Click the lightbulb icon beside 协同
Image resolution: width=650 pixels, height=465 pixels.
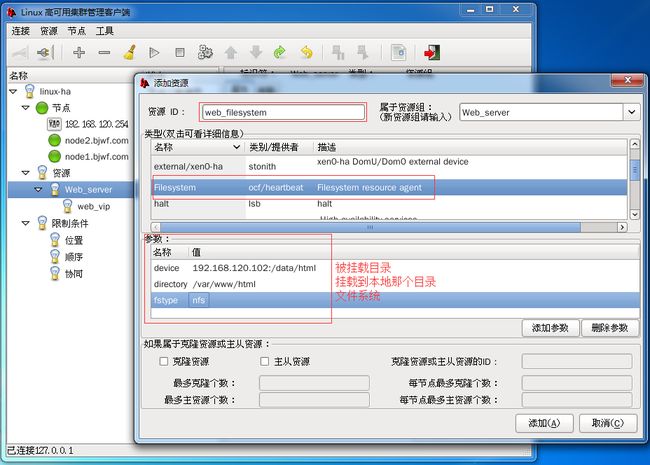[x=55, y=274]
